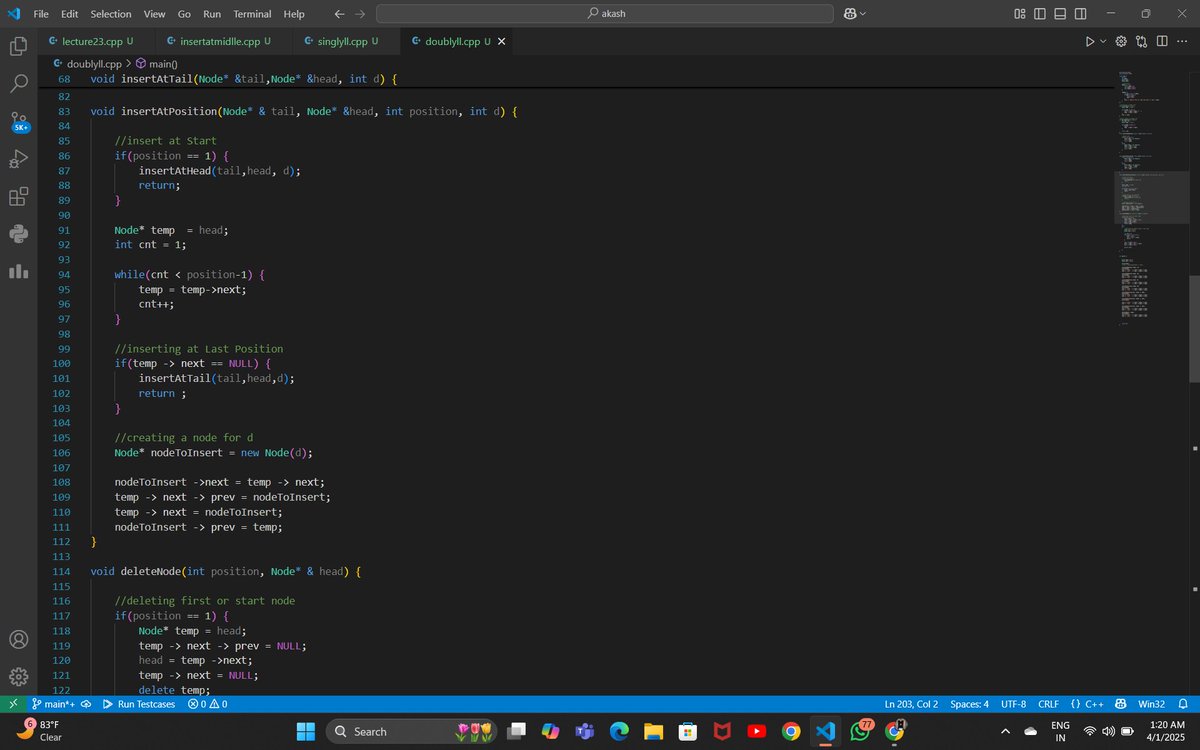The image size is (1200, 750).
Task: Open the bar chart icon view
Action: tap(18, 271)
